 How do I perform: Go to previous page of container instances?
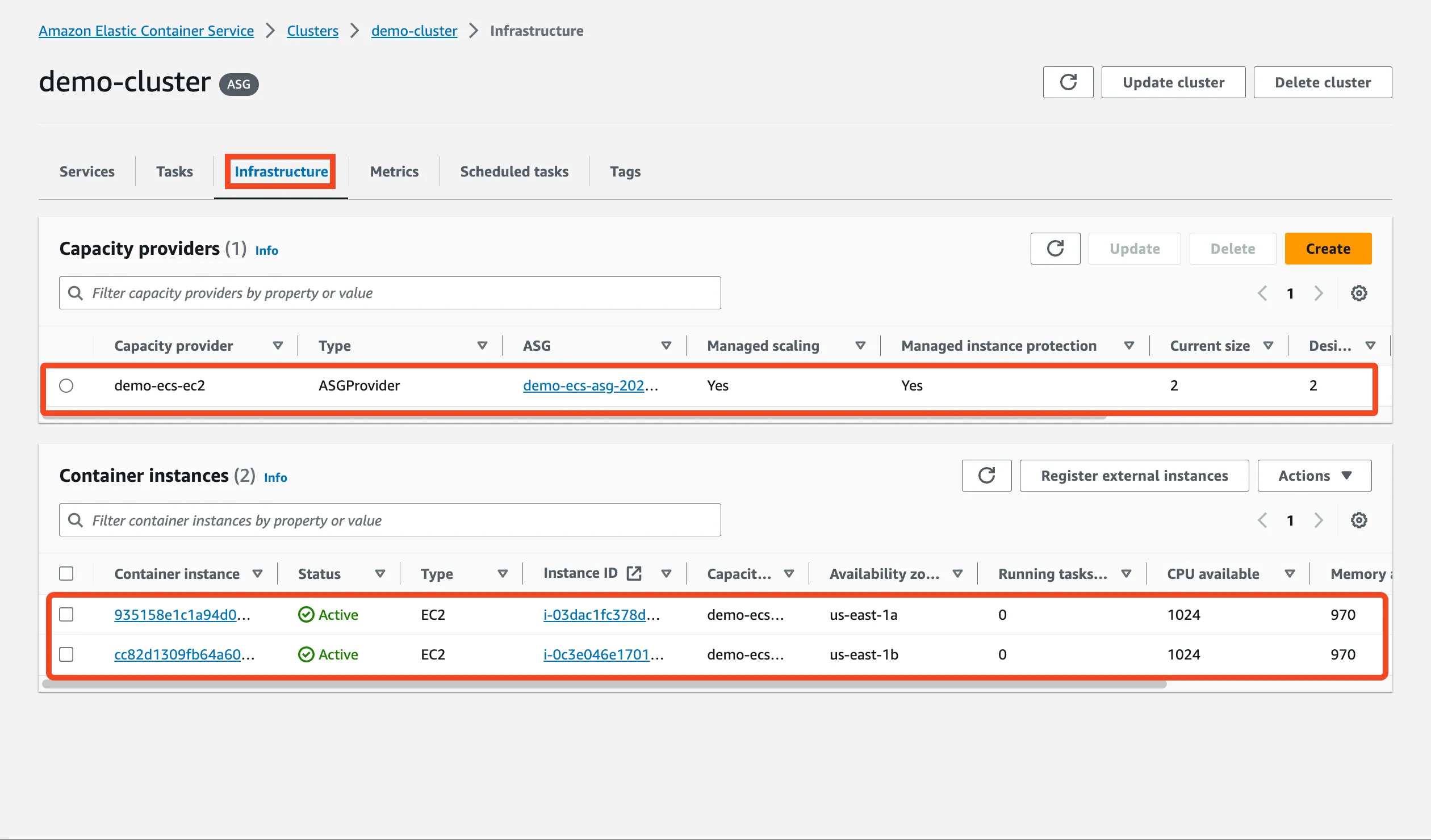(1262, 520)
